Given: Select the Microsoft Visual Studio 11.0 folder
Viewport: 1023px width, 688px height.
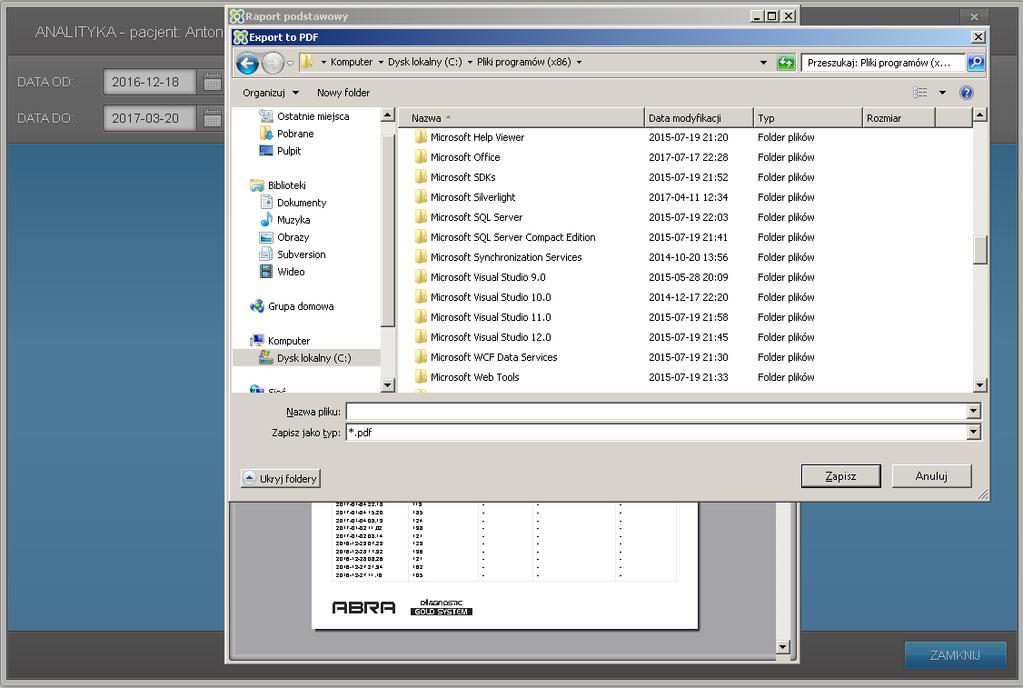Looking at the screenshot, I should (490, 318).
